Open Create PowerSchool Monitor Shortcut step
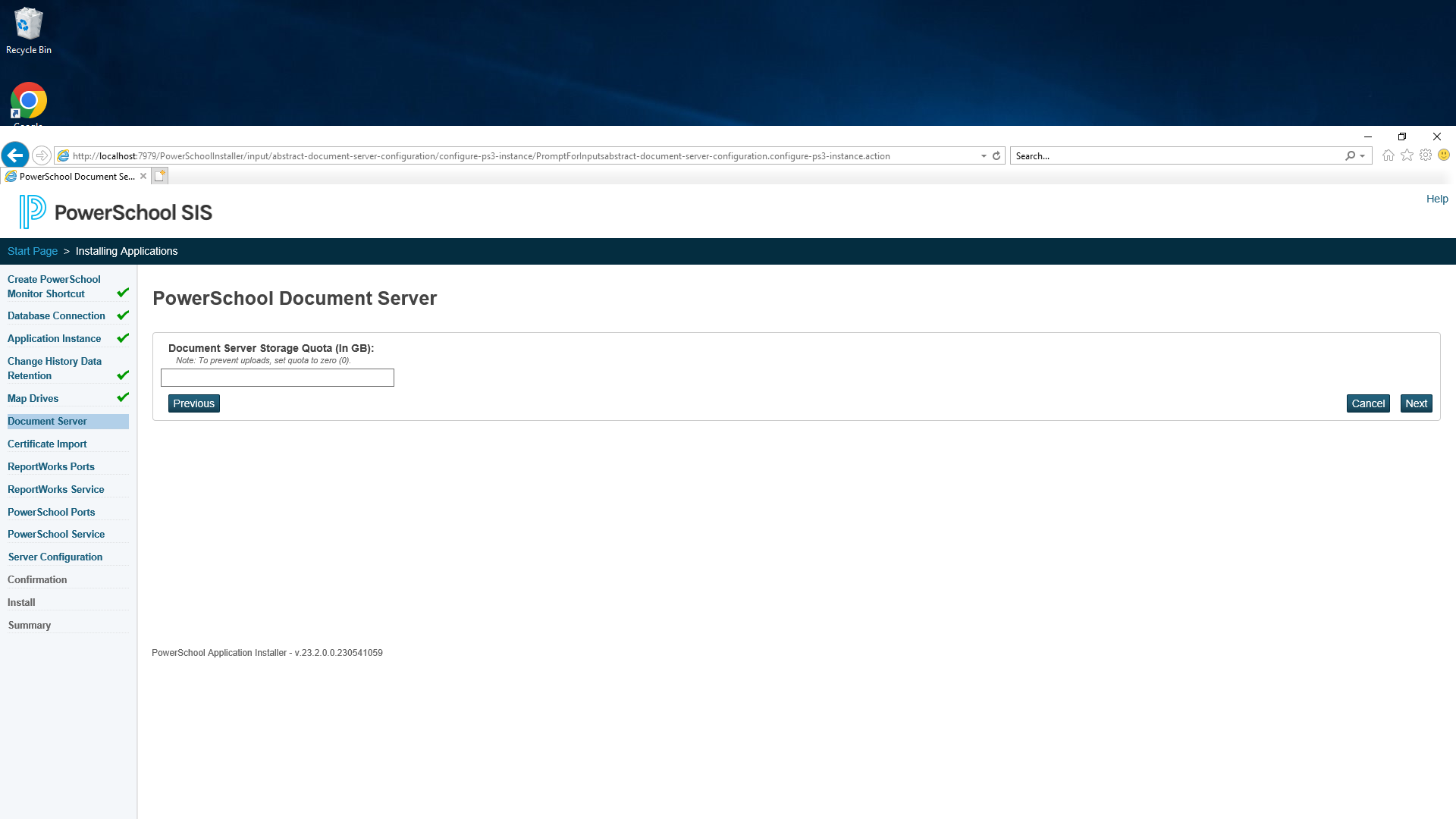Screen dimensions: 1456x819 click(54, 287)
